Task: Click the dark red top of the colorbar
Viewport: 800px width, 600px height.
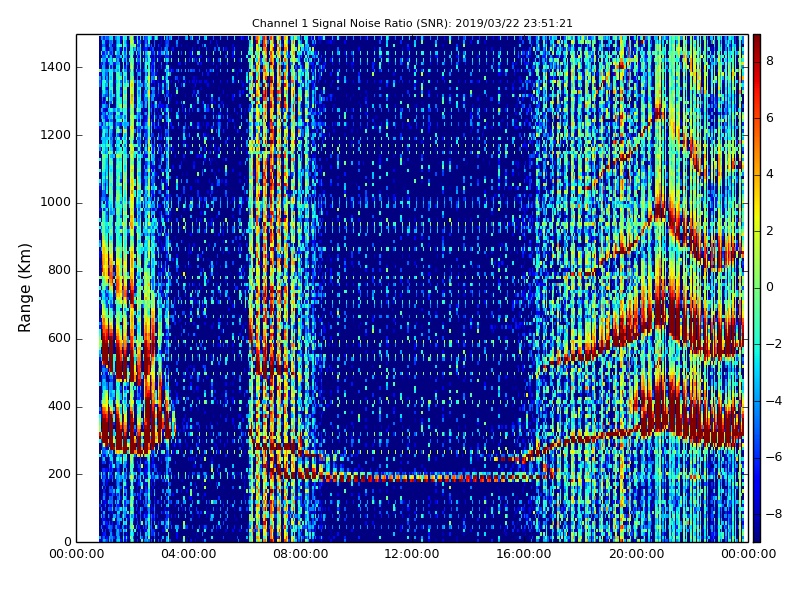Action: click(757, 43)
